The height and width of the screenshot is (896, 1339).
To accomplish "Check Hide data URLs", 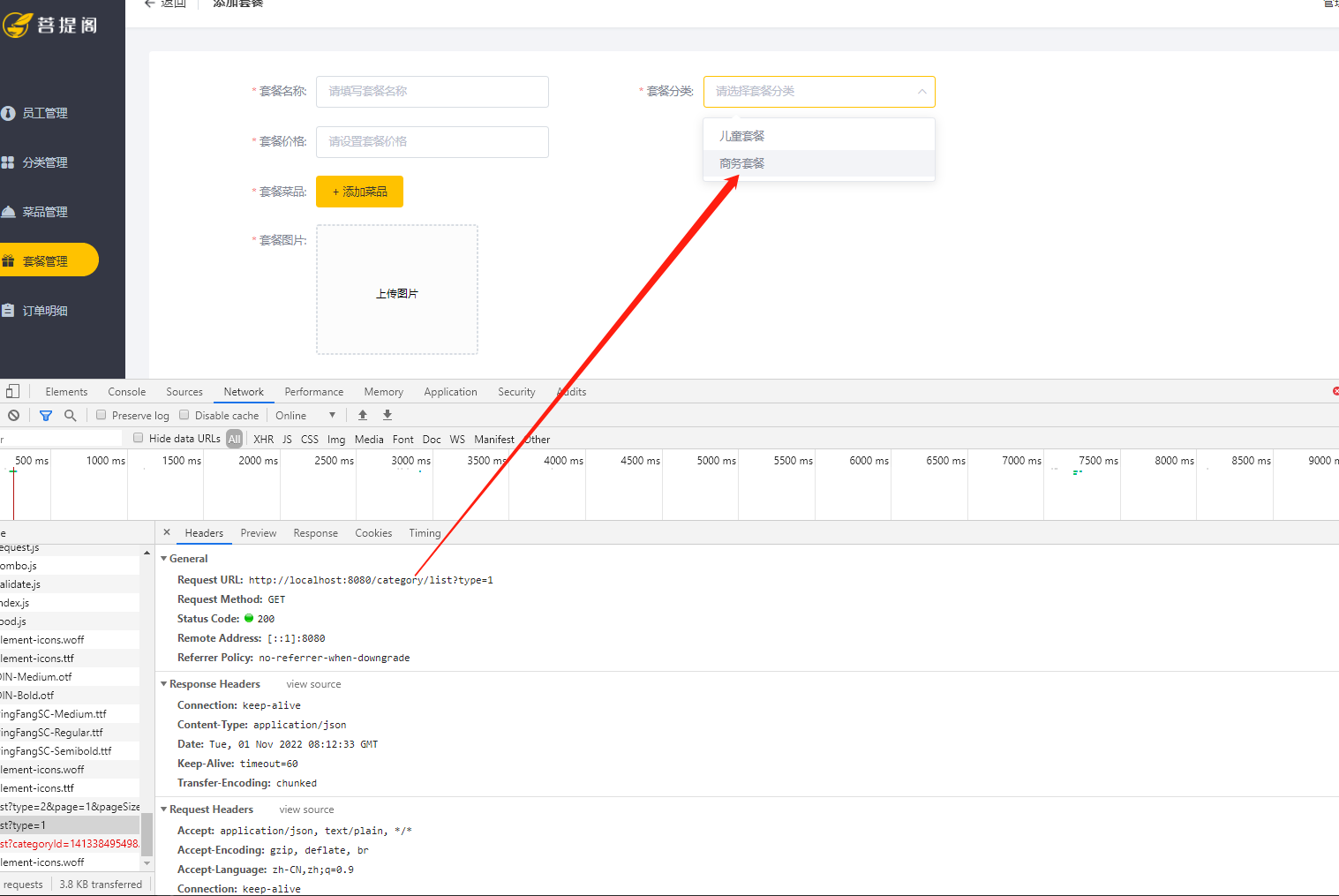I will (138, 438).
